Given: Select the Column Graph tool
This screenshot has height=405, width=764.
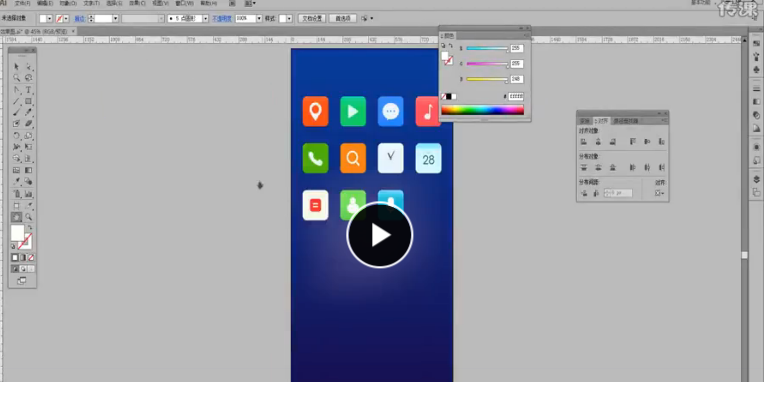Looking at the screenshot, I should [29, 193].
